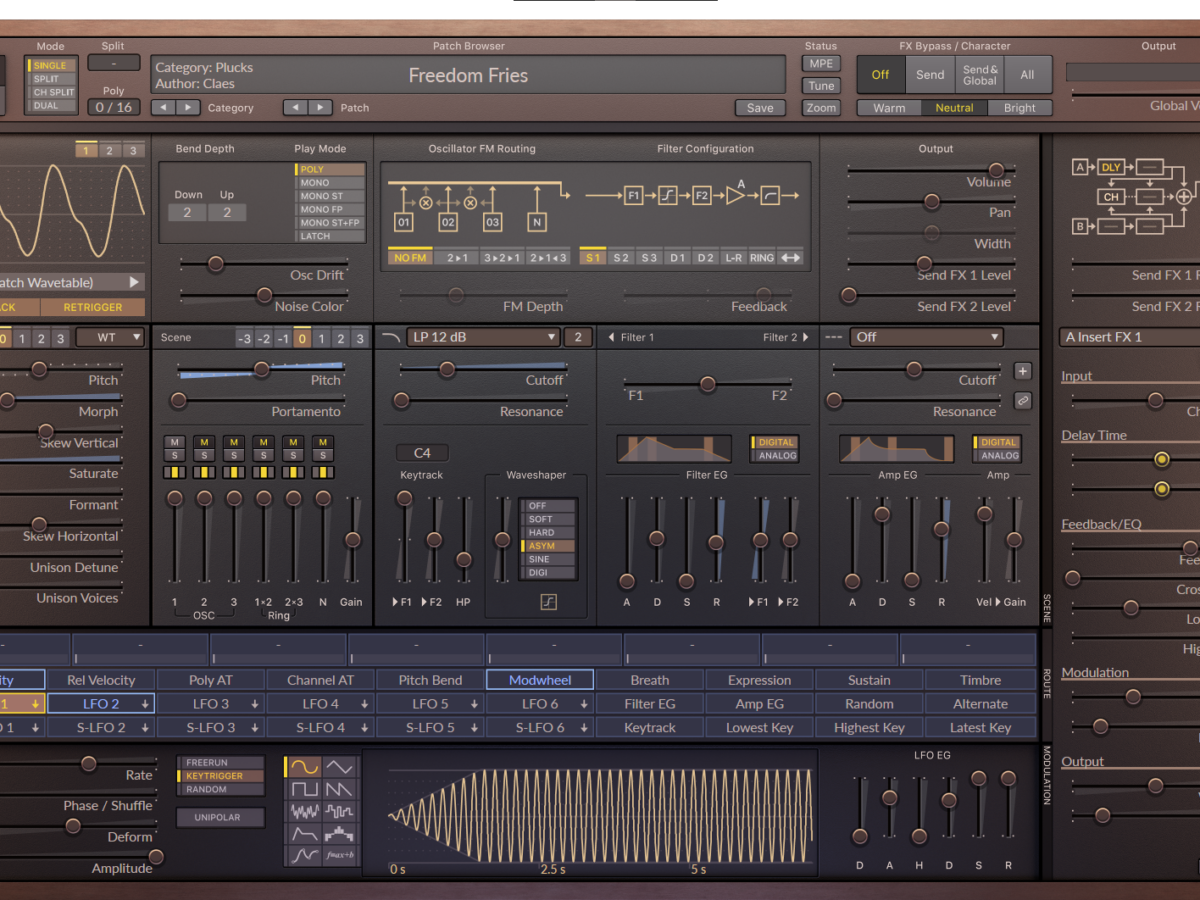Click the filter link chain icon

[x=1022, y=400]
